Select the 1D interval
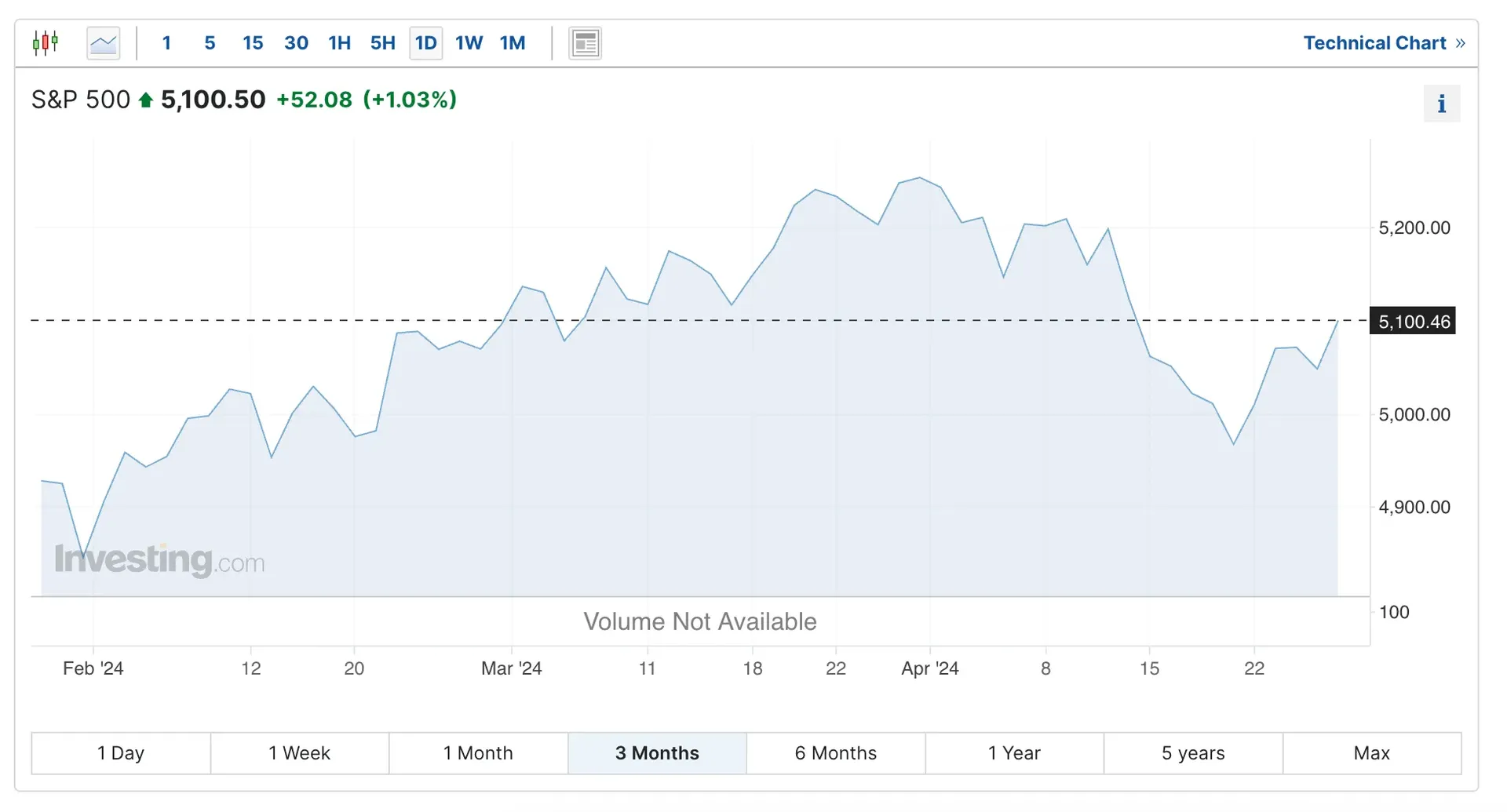 pyautogui.click(x=426, y=43)
